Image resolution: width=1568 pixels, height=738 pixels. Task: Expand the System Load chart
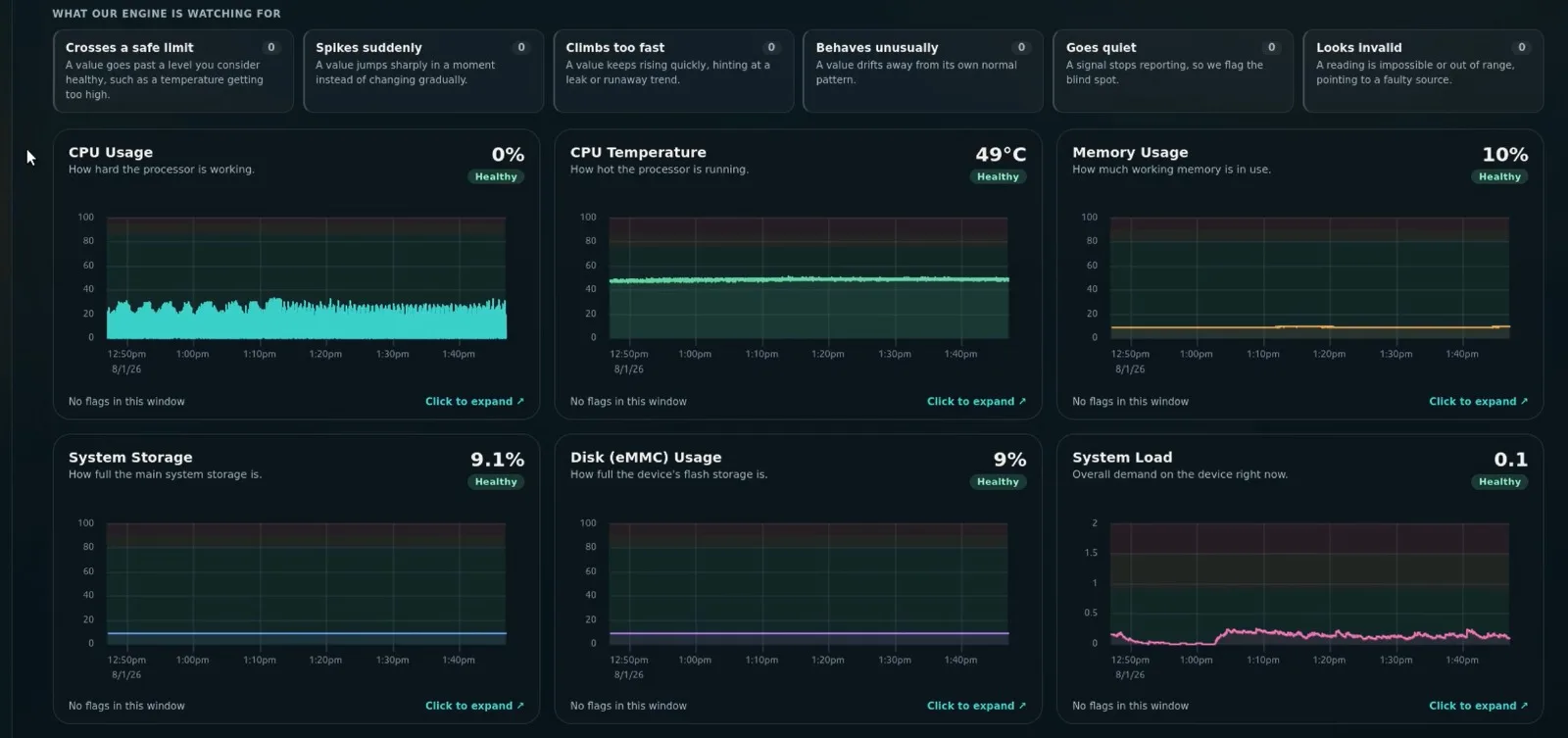1478,706
